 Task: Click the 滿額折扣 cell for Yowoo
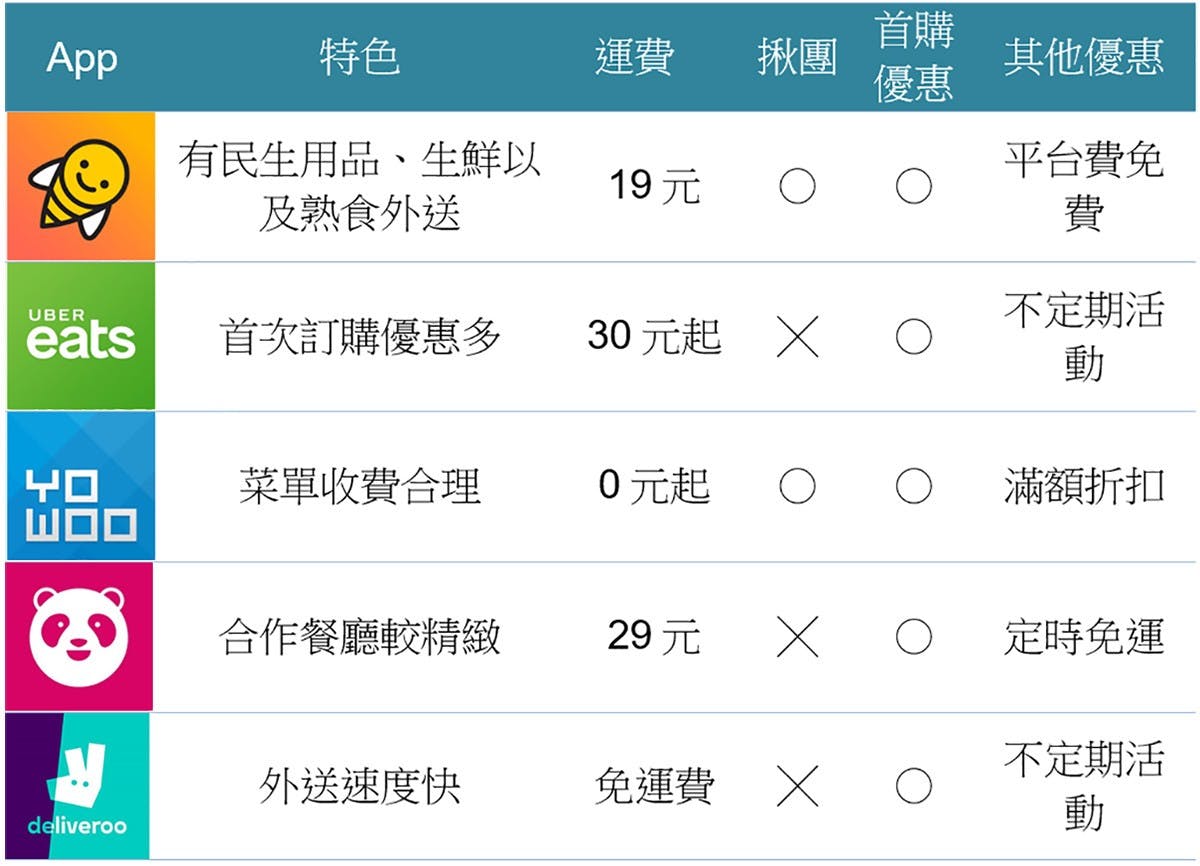1084,486
